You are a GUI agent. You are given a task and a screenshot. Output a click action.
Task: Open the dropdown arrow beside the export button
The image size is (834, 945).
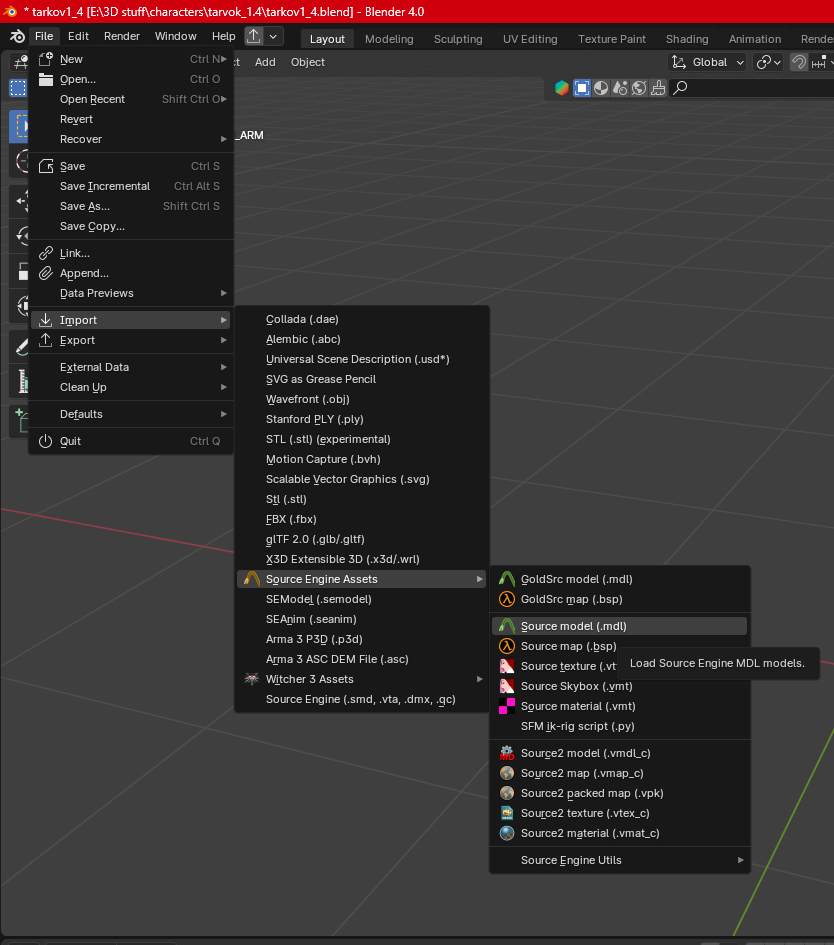(273, 36)
